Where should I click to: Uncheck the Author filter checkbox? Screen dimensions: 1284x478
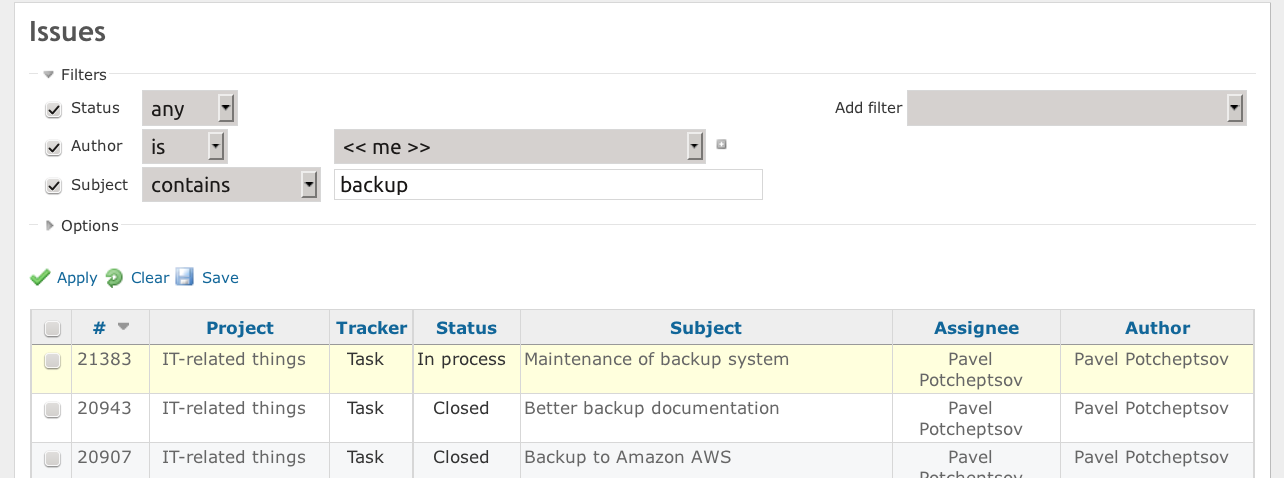tap(54, 148)
